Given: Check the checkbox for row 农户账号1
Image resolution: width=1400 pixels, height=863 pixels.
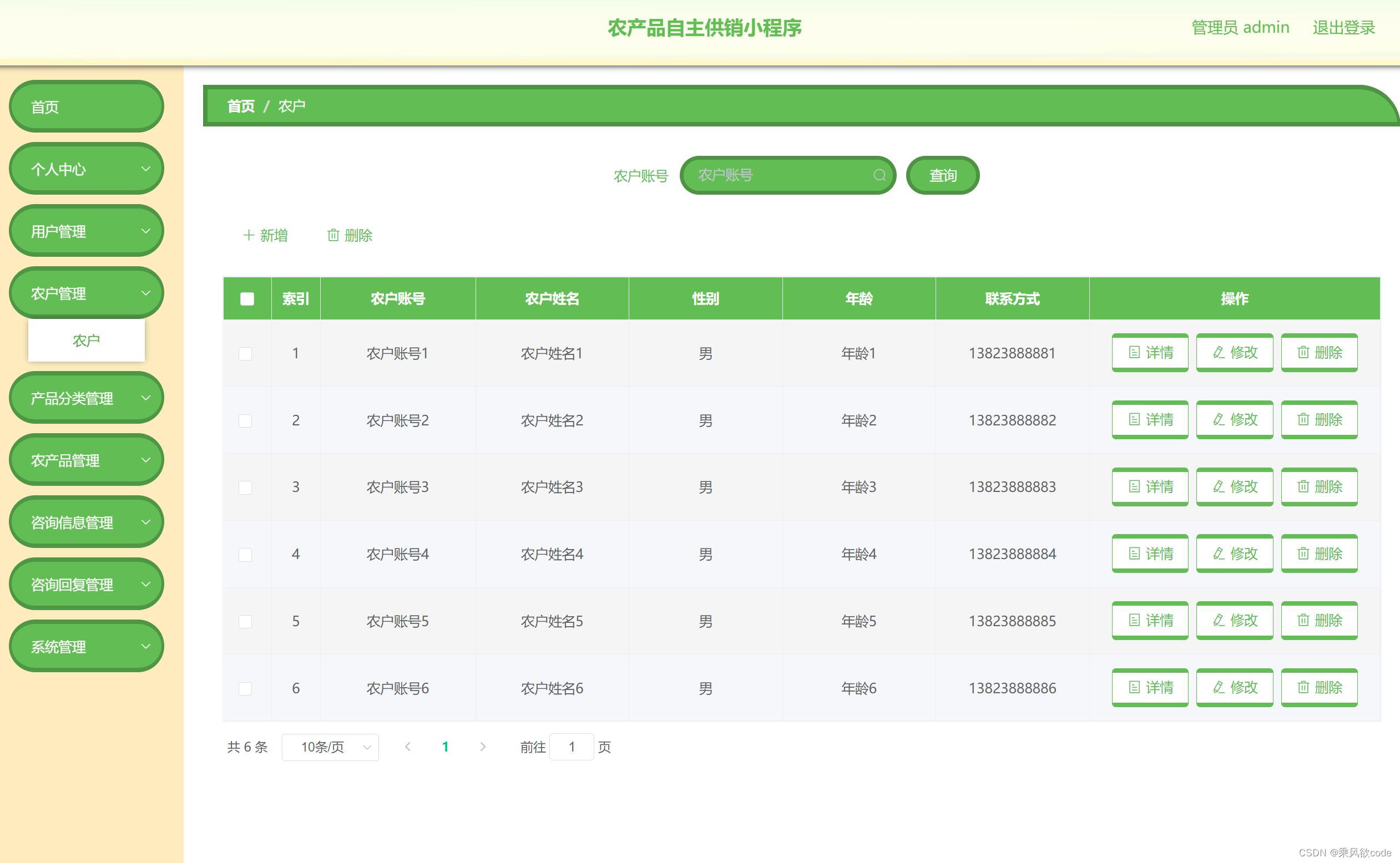Looking at the screenshot, I should click(x=245, y=353).
